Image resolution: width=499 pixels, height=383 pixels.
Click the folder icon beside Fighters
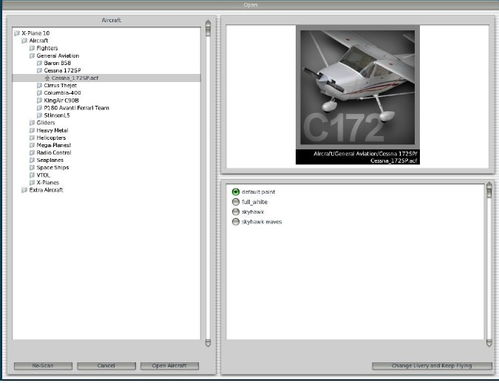point(32,48)
